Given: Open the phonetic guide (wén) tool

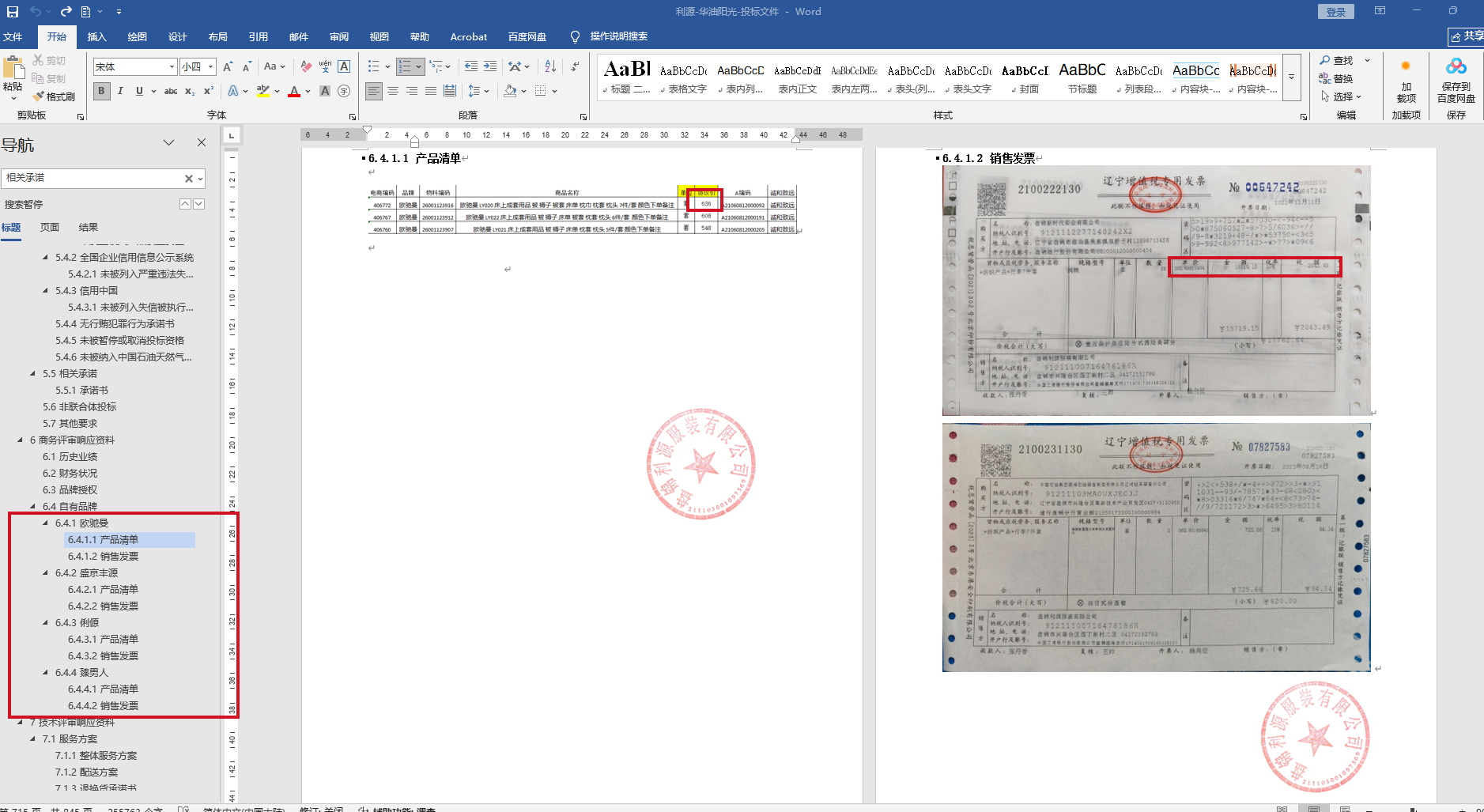Looking at the screenshot, I should tap(325, 67).
